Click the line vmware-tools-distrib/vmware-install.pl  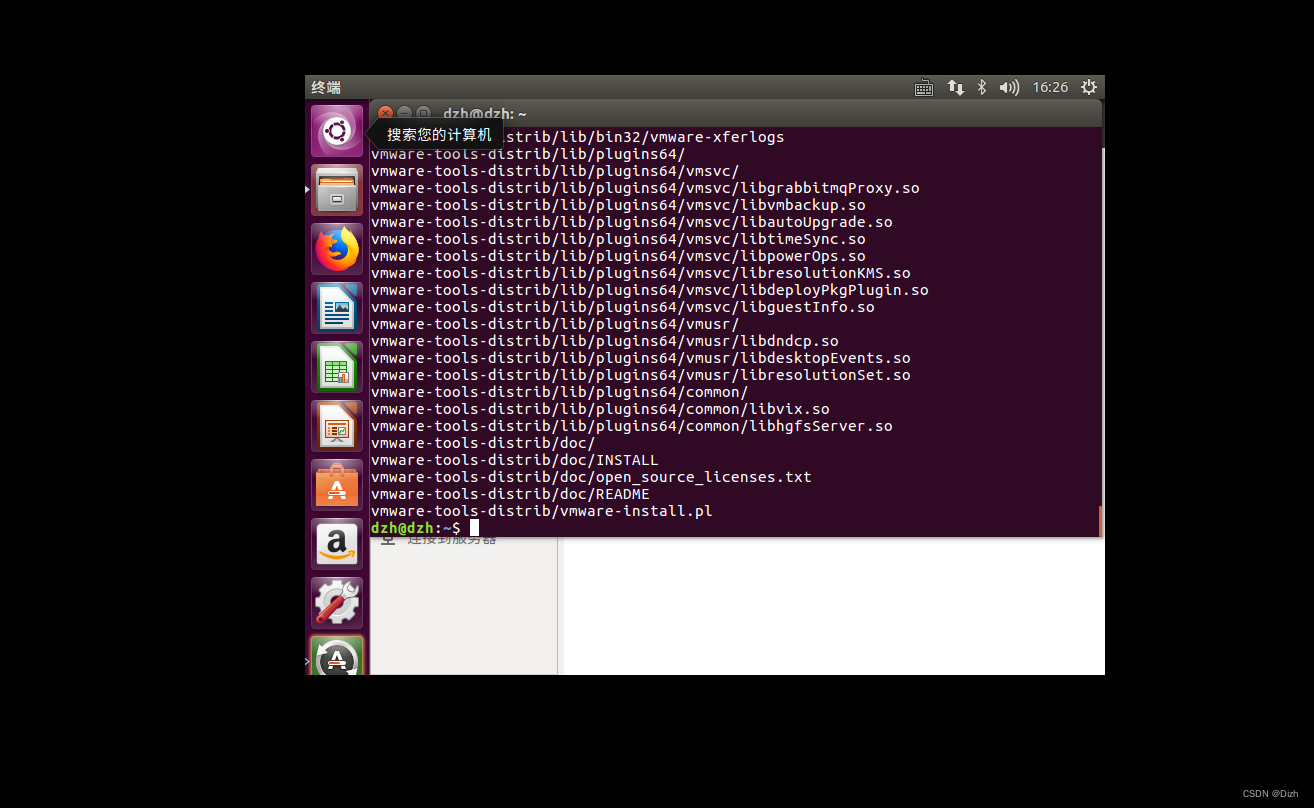pos(542,511)
